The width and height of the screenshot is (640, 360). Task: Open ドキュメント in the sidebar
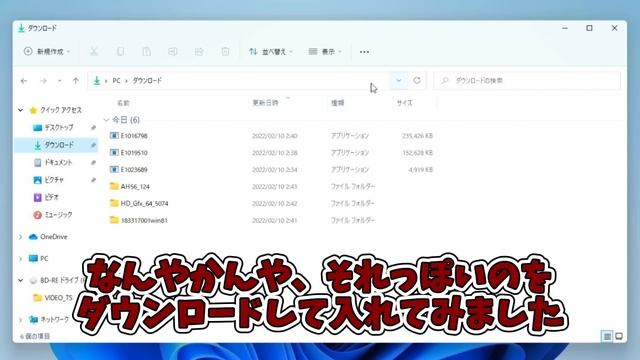click(x=58, y=162)
